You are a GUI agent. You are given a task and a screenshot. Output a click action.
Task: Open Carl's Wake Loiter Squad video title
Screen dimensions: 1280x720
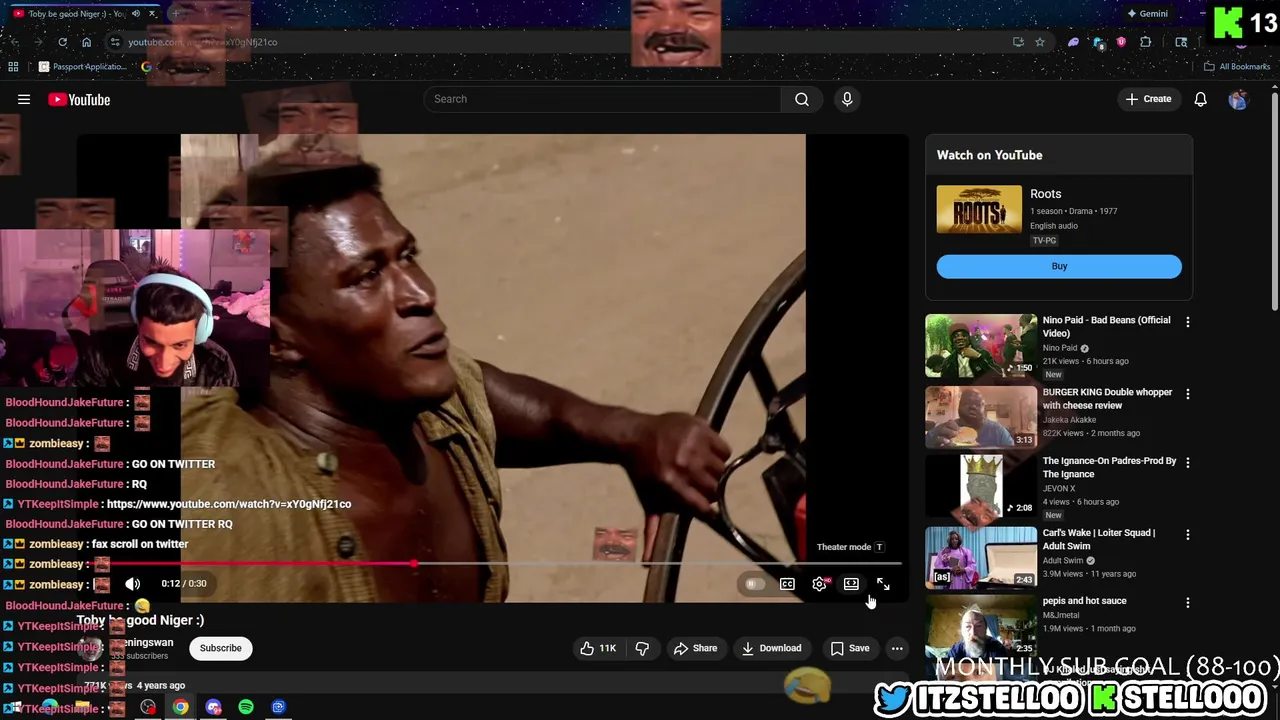pos(1099,539)
